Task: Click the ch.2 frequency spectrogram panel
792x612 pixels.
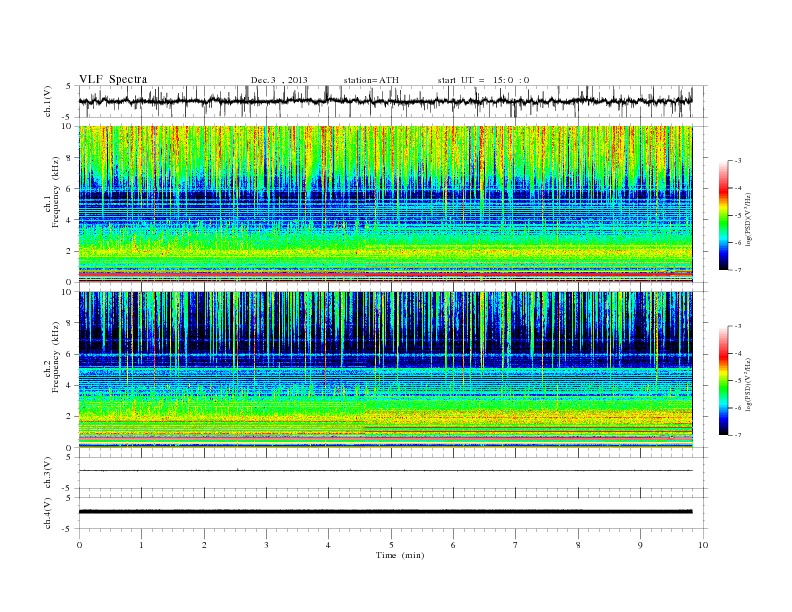Action: (386, 370)
